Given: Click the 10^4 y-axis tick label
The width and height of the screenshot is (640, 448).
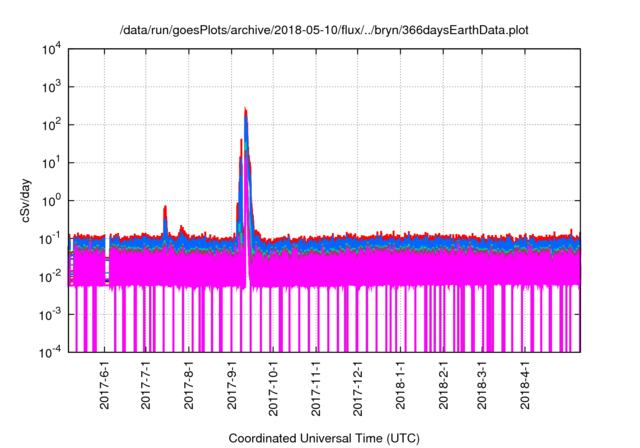Looking at the screenshot, I should click(x=51, y=49).
